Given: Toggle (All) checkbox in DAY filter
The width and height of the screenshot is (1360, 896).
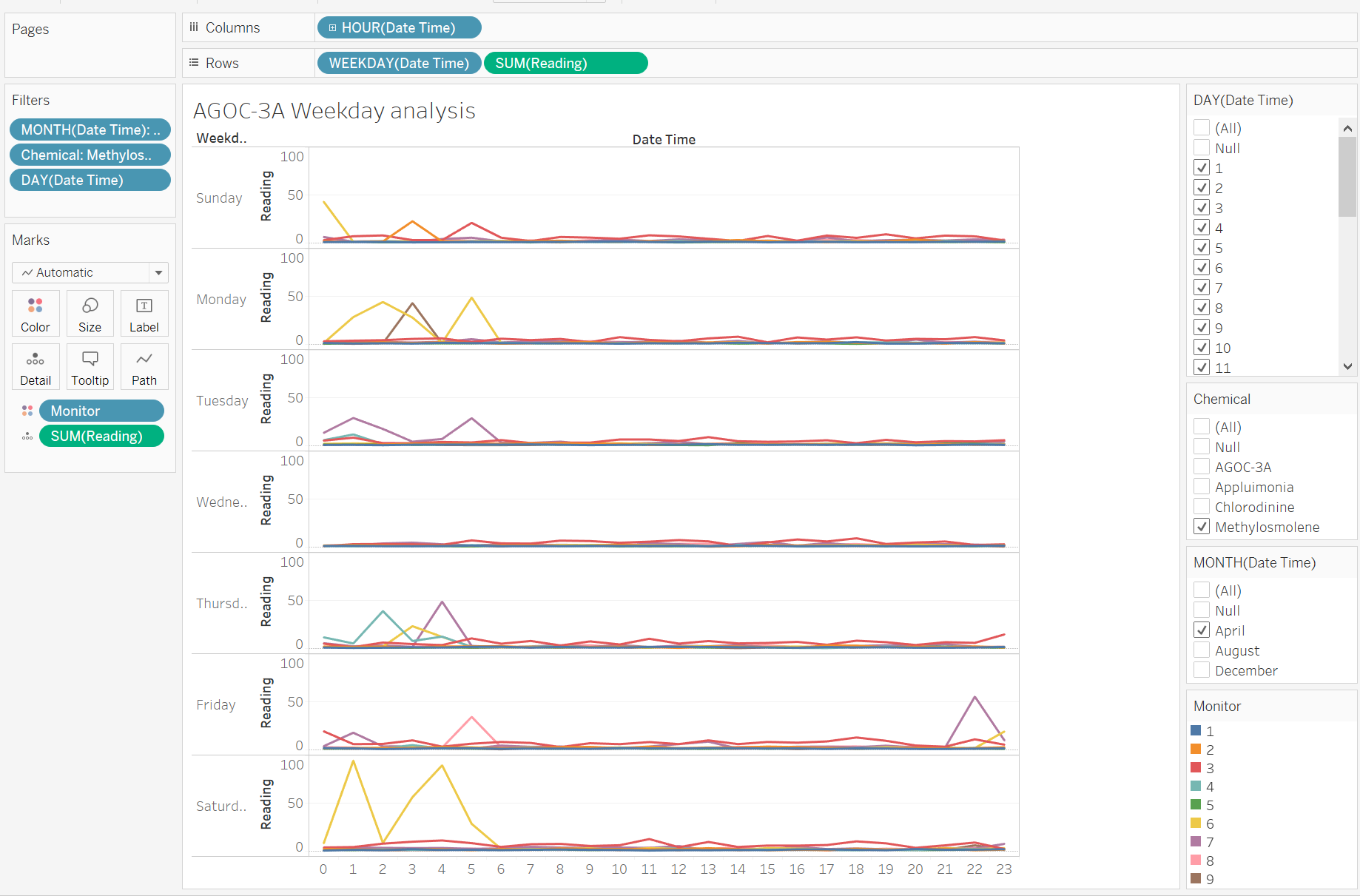Looking at the screenshot, I should click(1202, 128).
